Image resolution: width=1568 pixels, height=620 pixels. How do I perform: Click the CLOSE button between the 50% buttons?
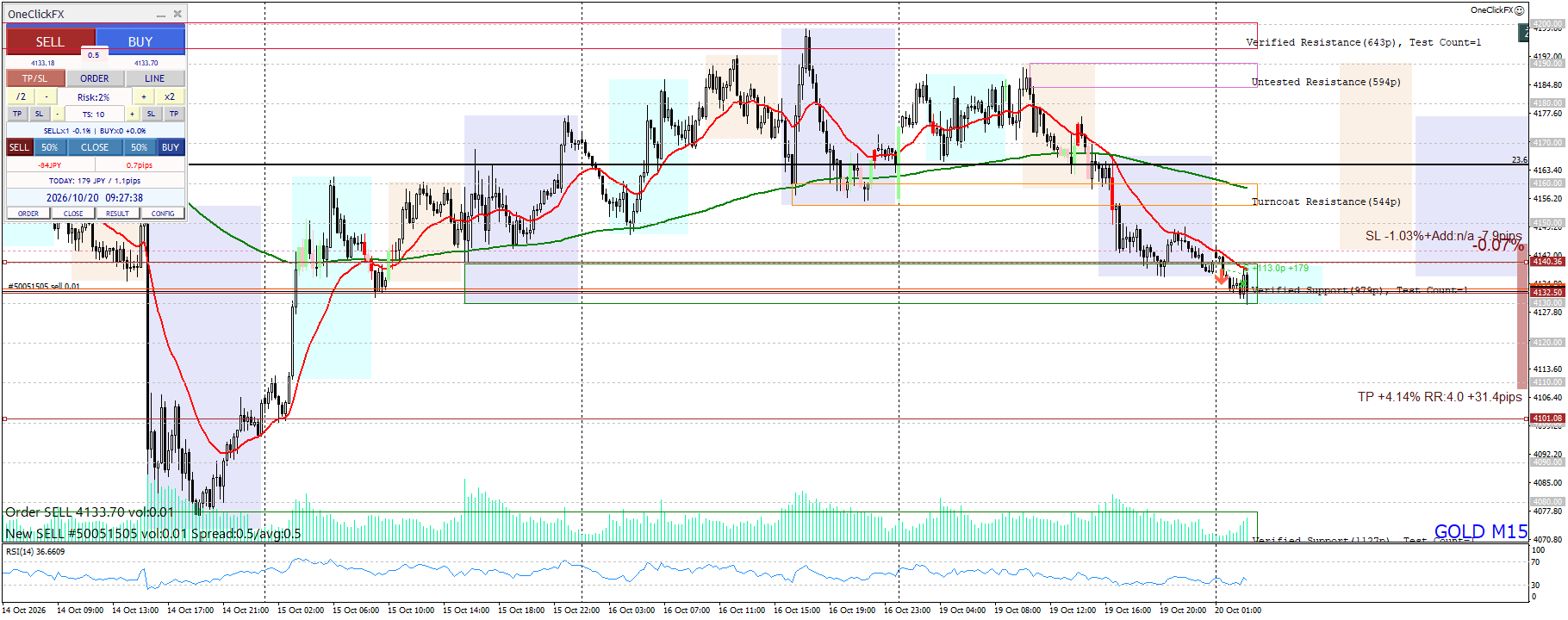pos(95,147)
